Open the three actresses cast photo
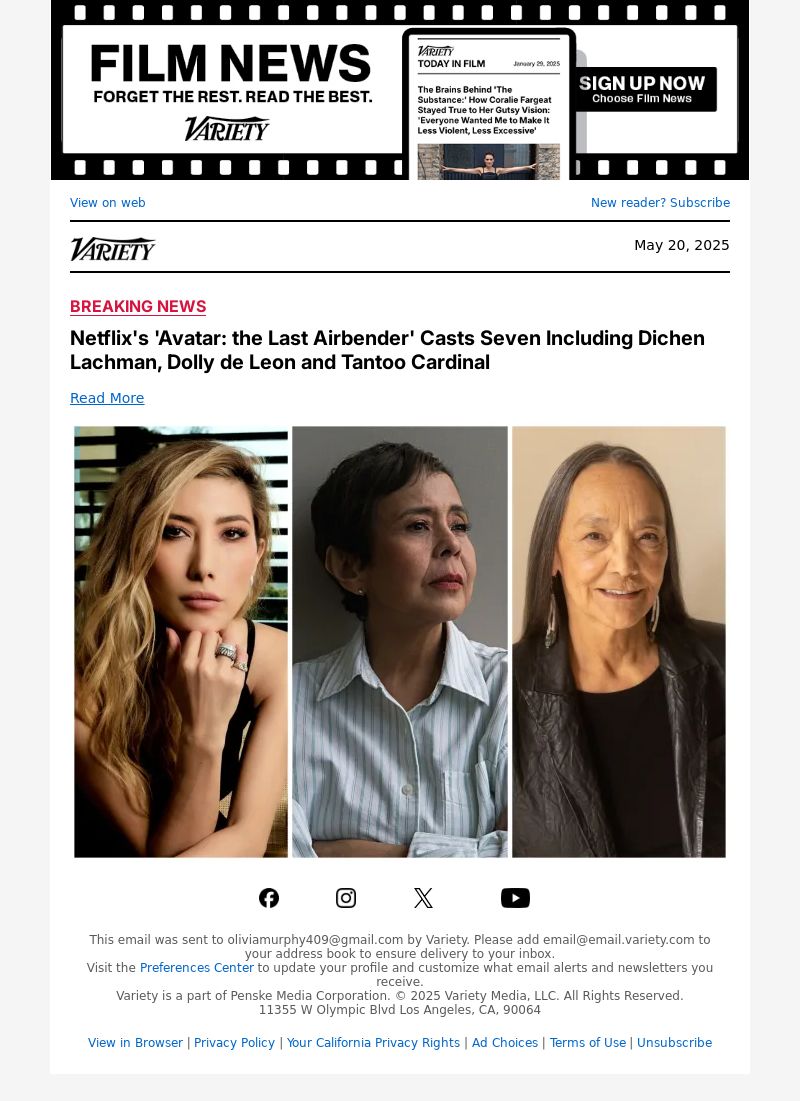This screenshot has width=800, height=1101. (400, 642)
